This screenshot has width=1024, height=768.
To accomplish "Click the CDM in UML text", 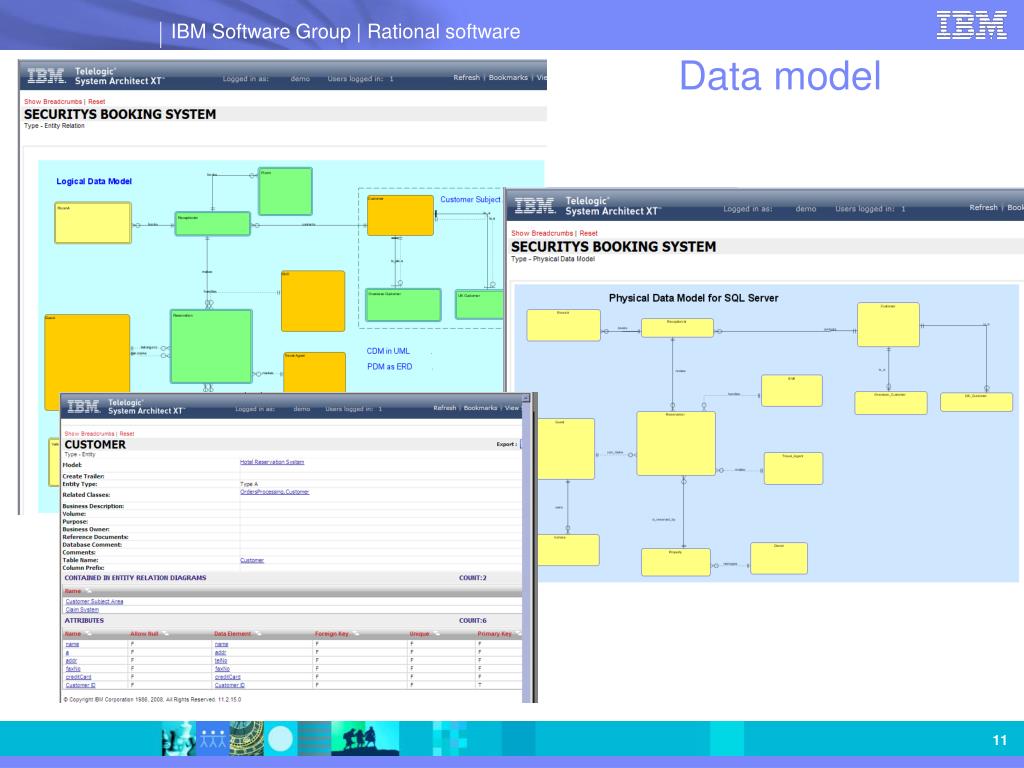I will (x=388, y=351).
